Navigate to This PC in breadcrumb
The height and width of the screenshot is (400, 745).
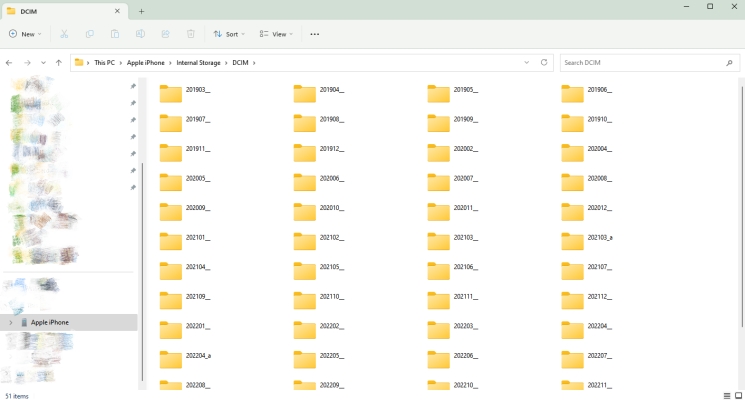tap(104, 62)
